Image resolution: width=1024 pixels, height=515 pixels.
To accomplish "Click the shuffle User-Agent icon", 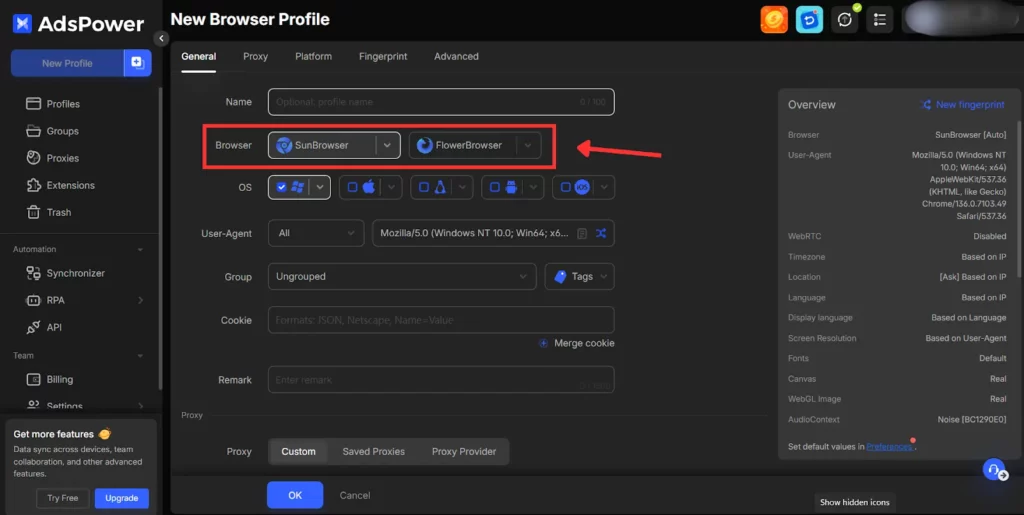I will (x=601, y=233).
